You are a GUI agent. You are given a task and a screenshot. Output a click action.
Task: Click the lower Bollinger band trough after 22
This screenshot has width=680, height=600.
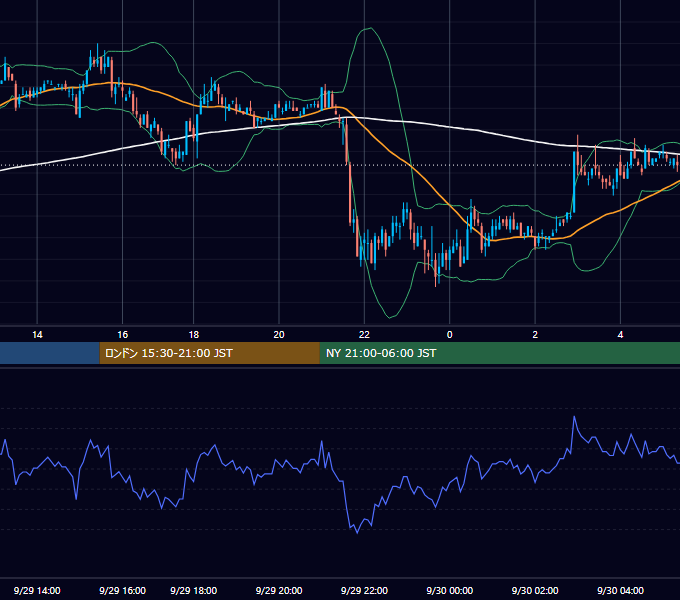tap(390, 317)
